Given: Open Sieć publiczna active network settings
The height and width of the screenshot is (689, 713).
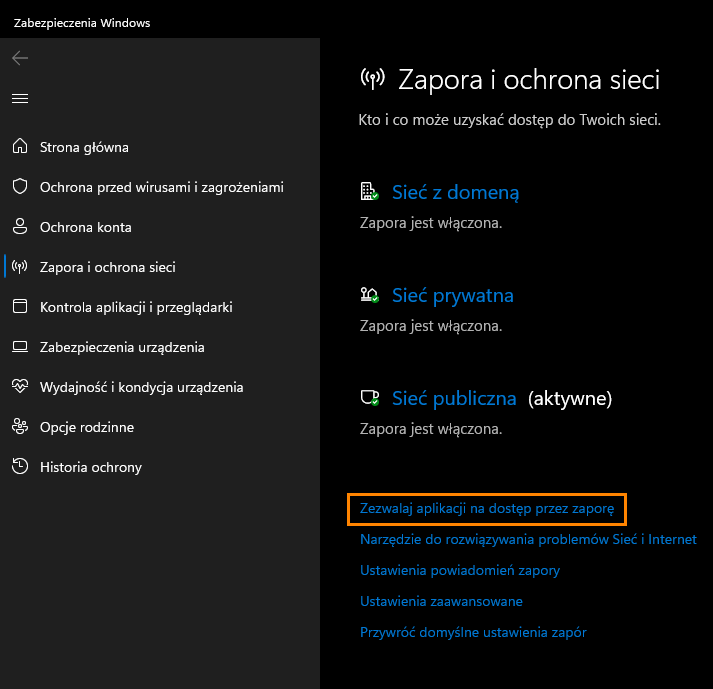Looking at the screenshot, I should [x=454, y=398].
